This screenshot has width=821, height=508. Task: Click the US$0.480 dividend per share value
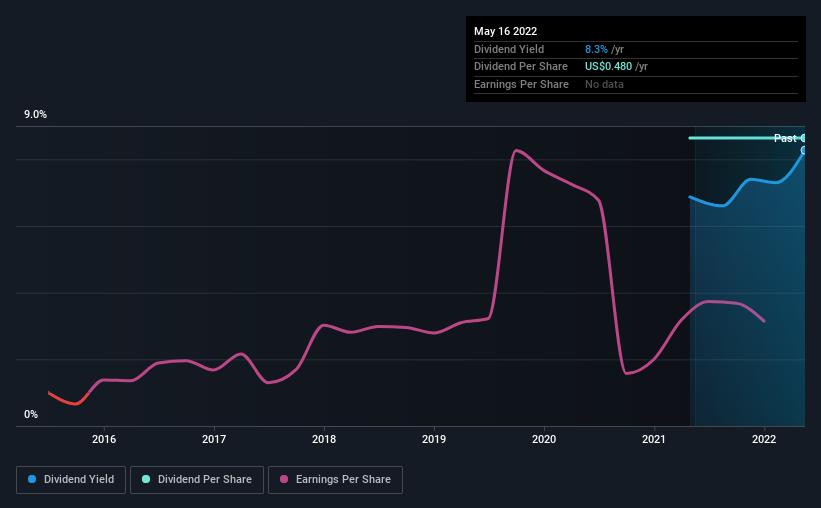point(608,67)
